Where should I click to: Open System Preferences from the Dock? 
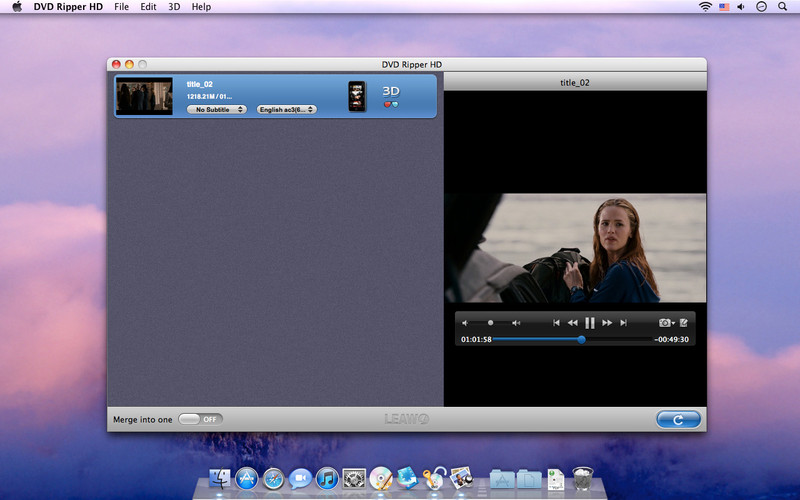pyautogui.click(x=354, y=479)
